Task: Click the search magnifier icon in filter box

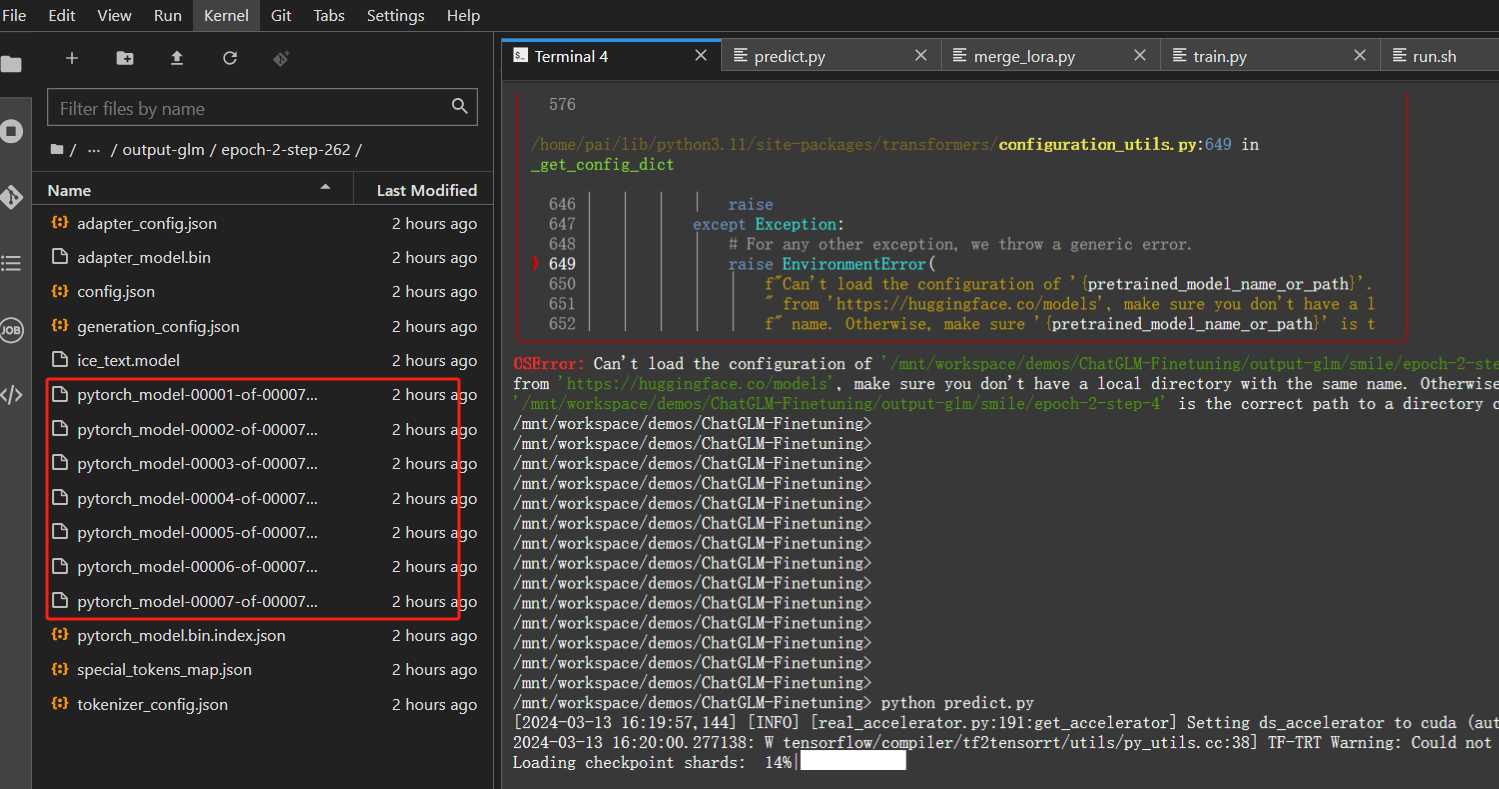Action: [x=459, y=106]
